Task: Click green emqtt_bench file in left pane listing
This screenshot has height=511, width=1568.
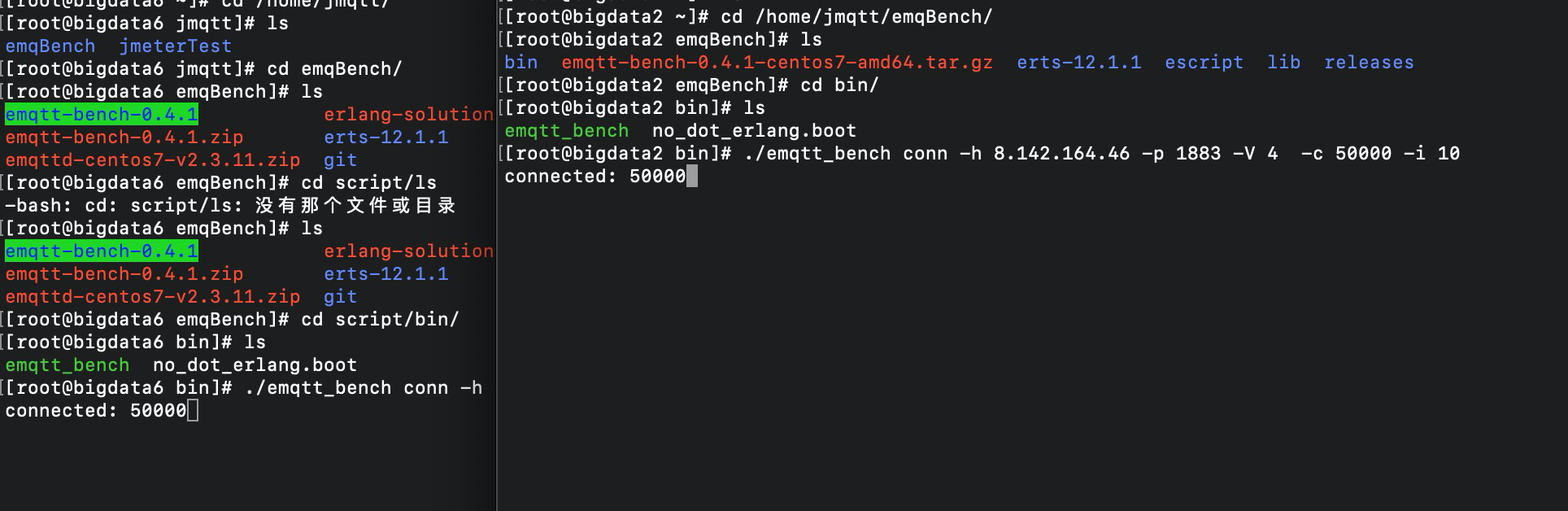Action: [x=67, y=365]
